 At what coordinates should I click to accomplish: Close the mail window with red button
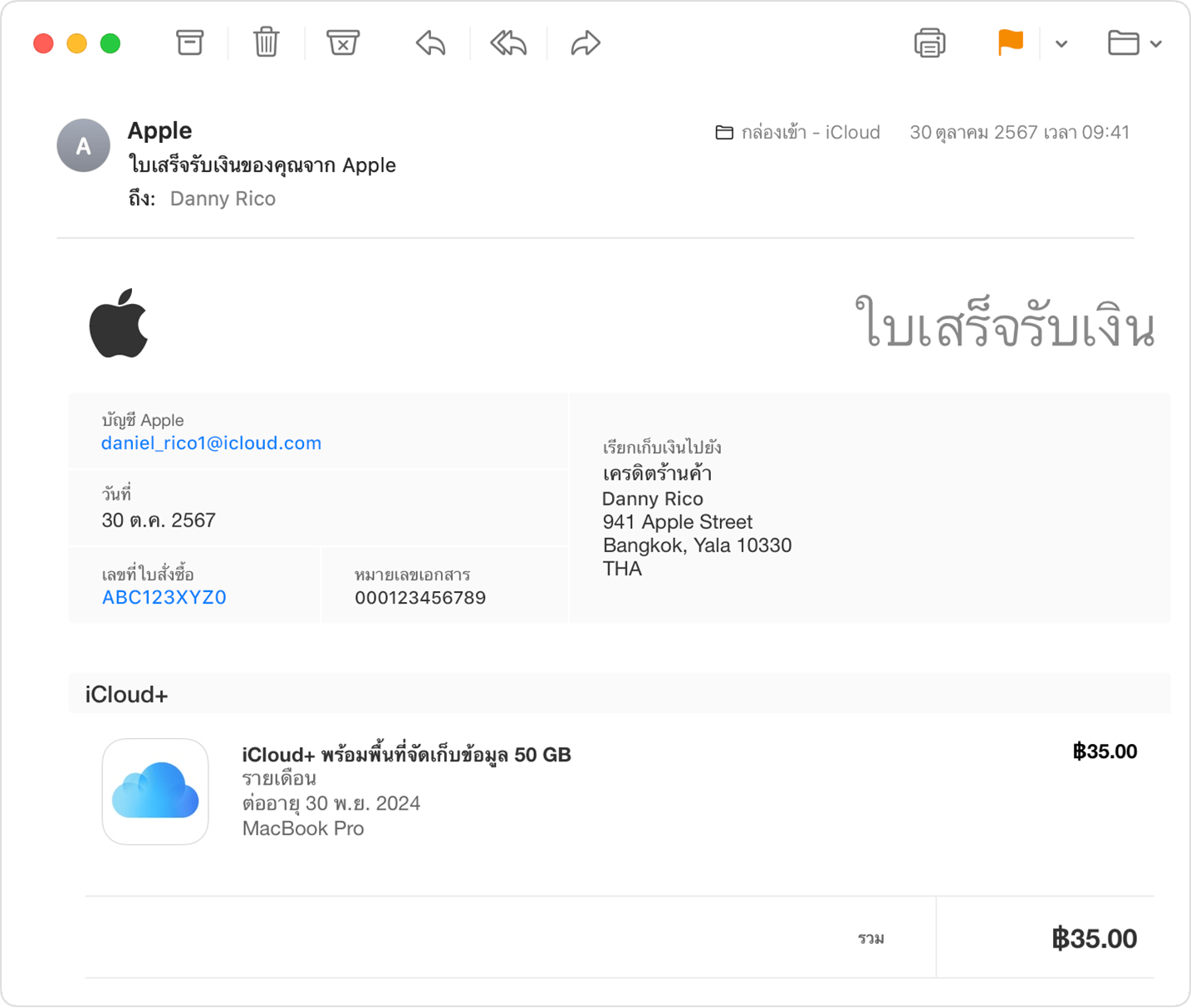[x=43, y=43]
